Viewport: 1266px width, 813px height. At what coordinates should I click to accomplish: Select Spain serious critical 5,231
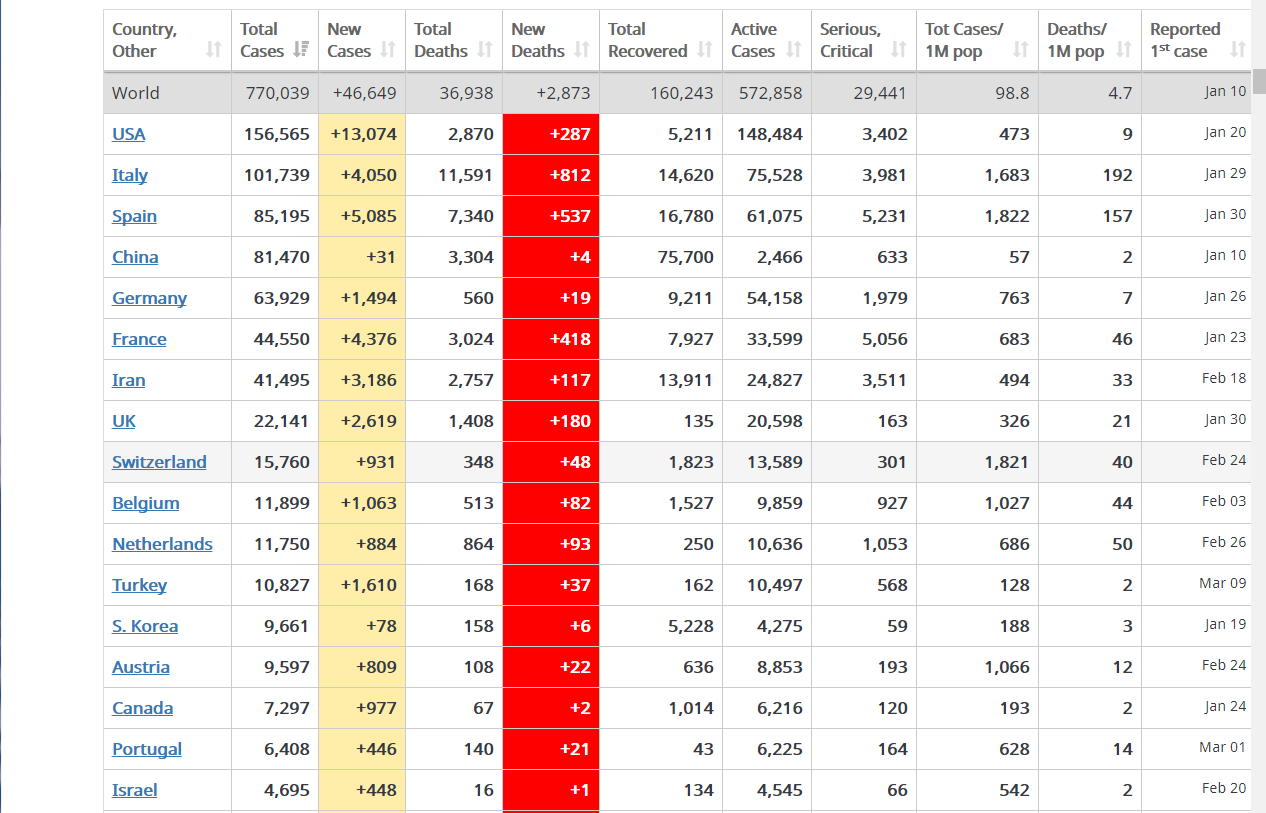pyautogui.click(x=885, y=216)
